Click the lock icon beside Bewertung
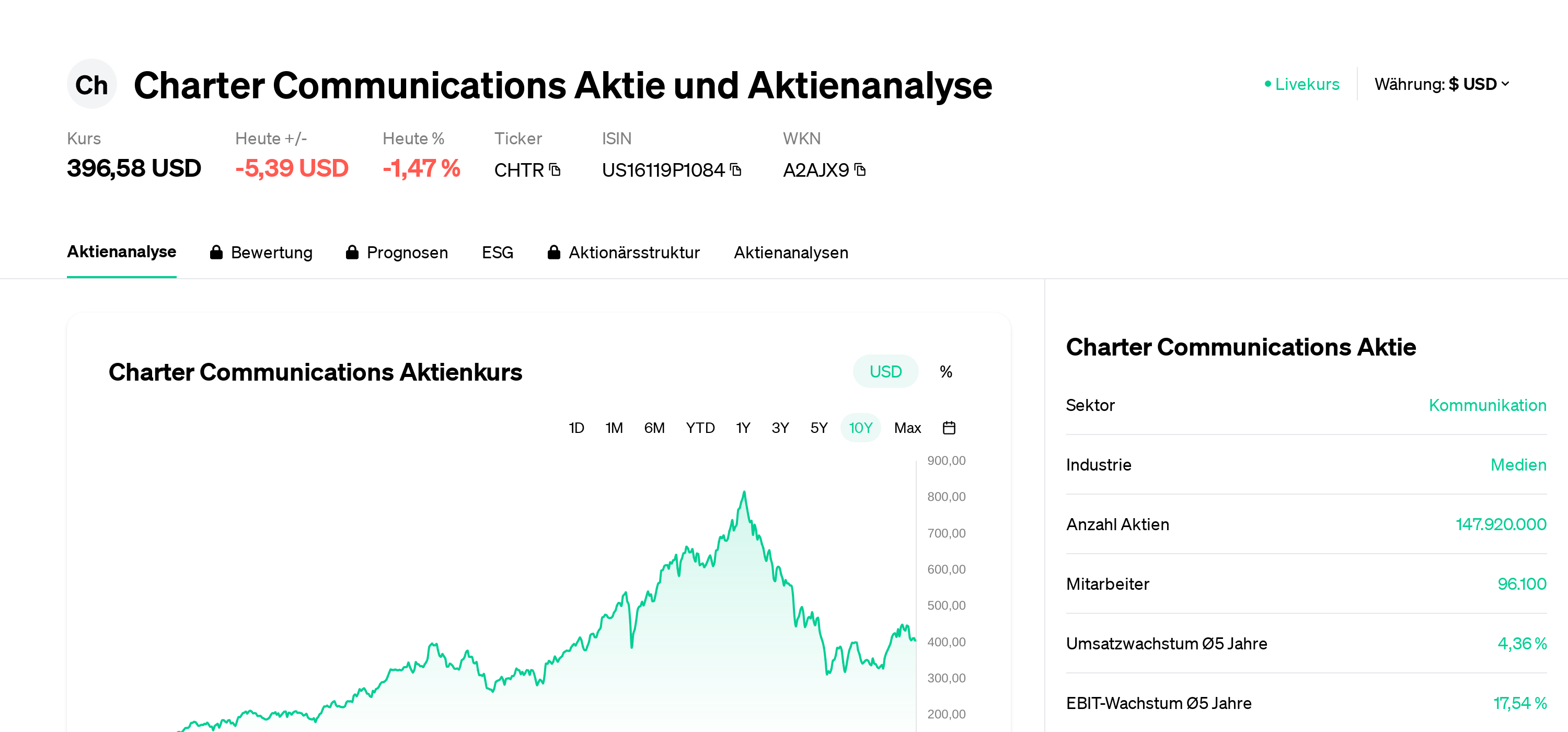Viewport: 1568px width, 732px height. coord(216,252)
